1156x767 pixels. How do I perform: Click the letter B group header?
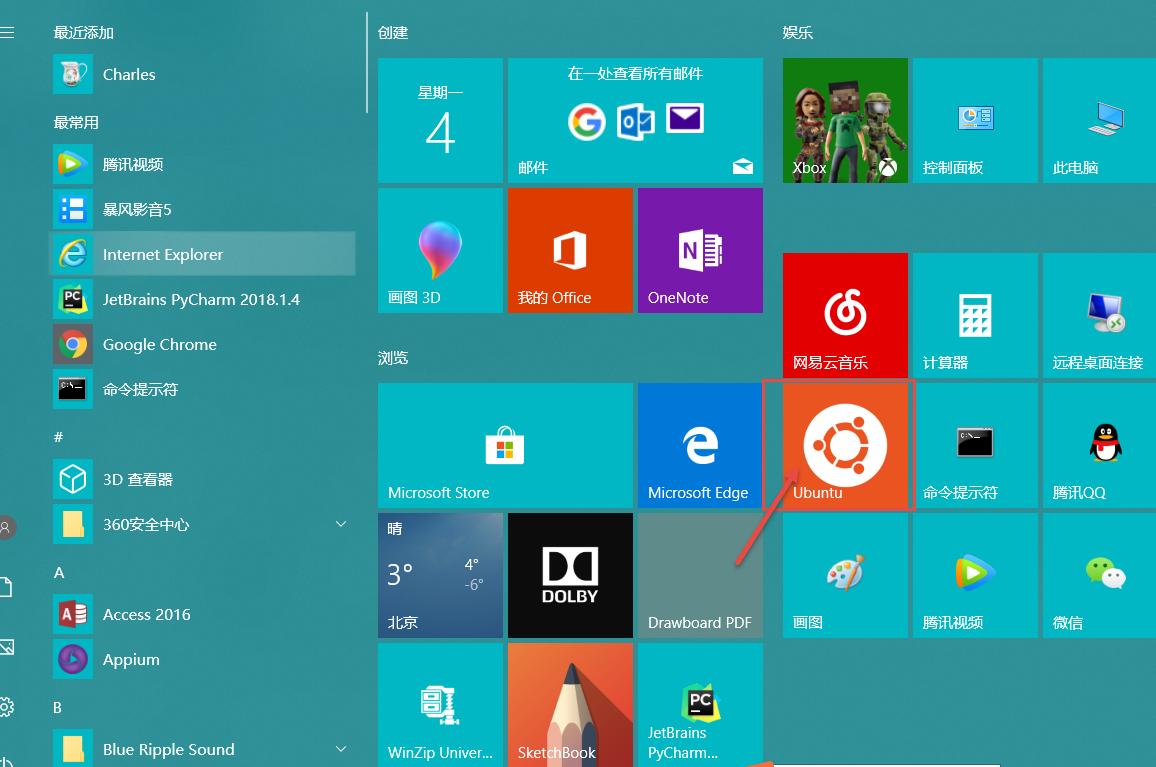[x=58, y=707]
